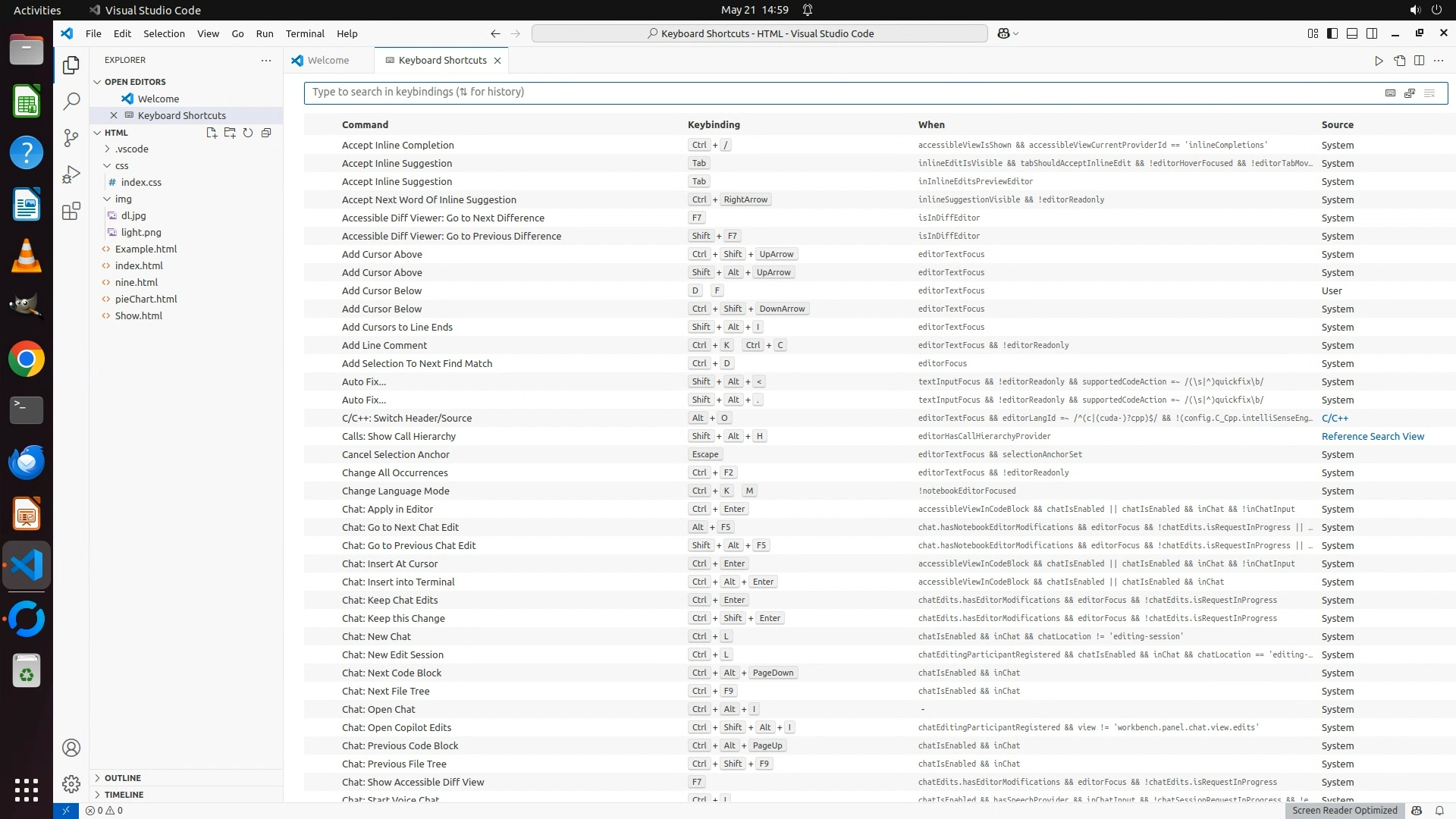The height and width of the screenshot is (819, 1456).
Task: Click the Reference Search View source link
Action: 1373,436
